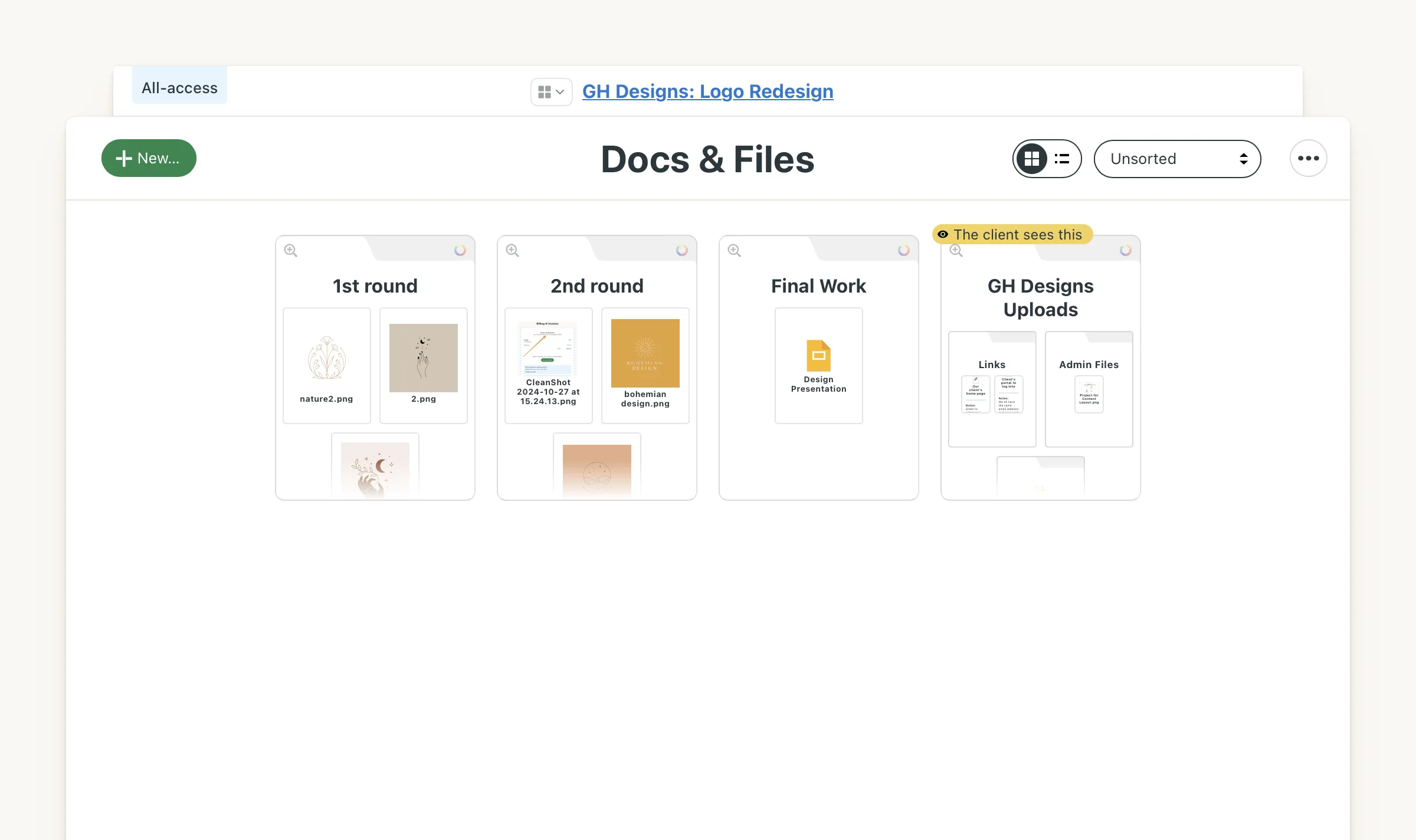Screen dimensions: 1416x840
Task: Open the three-dot more options menu
Action: tap(1308, 158)
